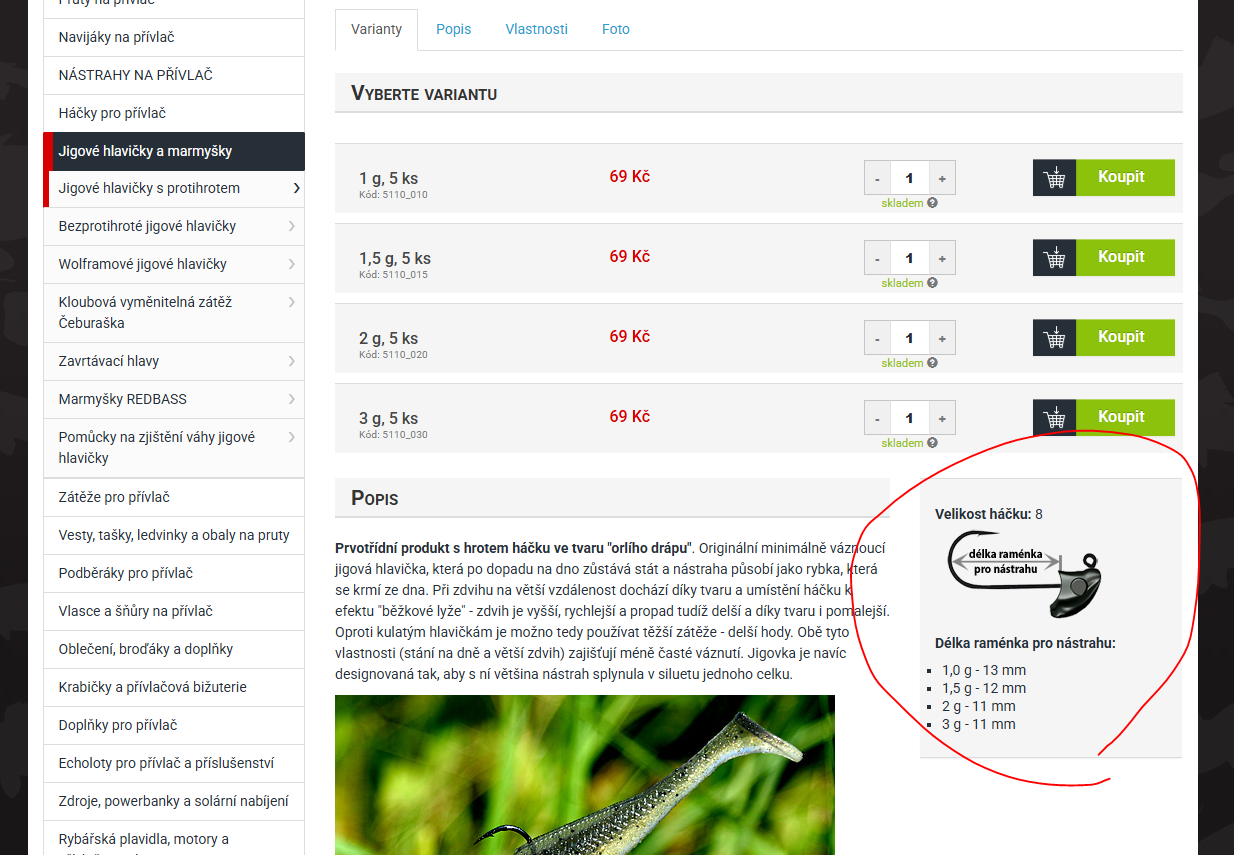Increase quantity for 1,5 g, 5 ks
The image size is (1234, 855).
(942, 258)
